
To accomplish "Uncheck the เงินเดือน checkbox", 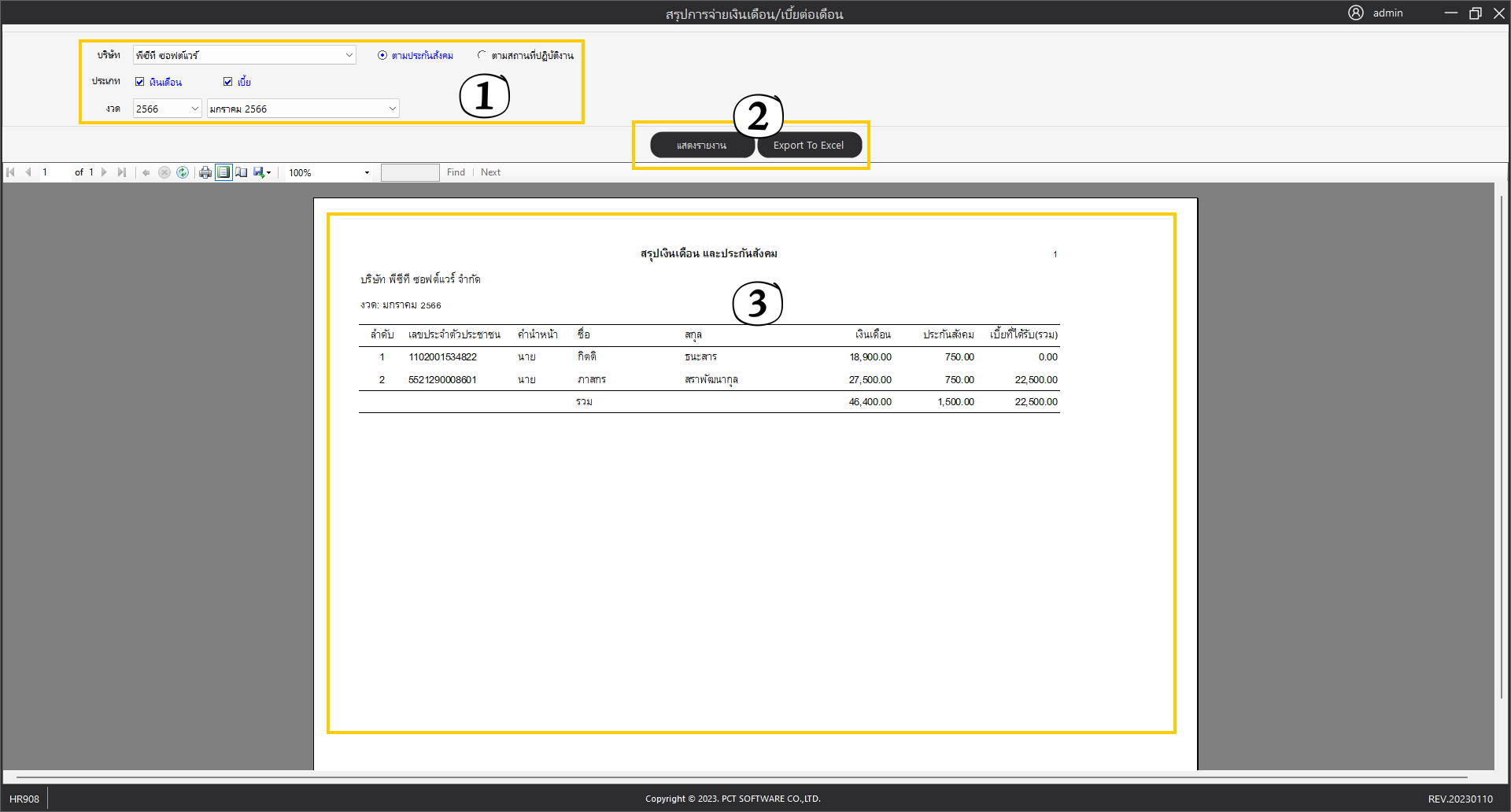I will pyautogui.click(x=140, y=82).
